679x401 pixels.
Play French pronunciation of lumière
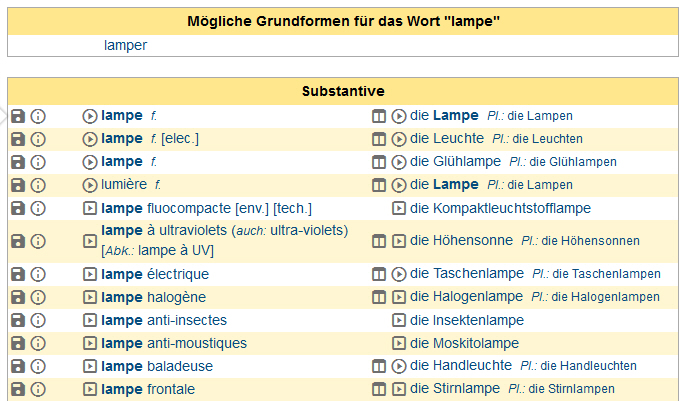[90, 185]
